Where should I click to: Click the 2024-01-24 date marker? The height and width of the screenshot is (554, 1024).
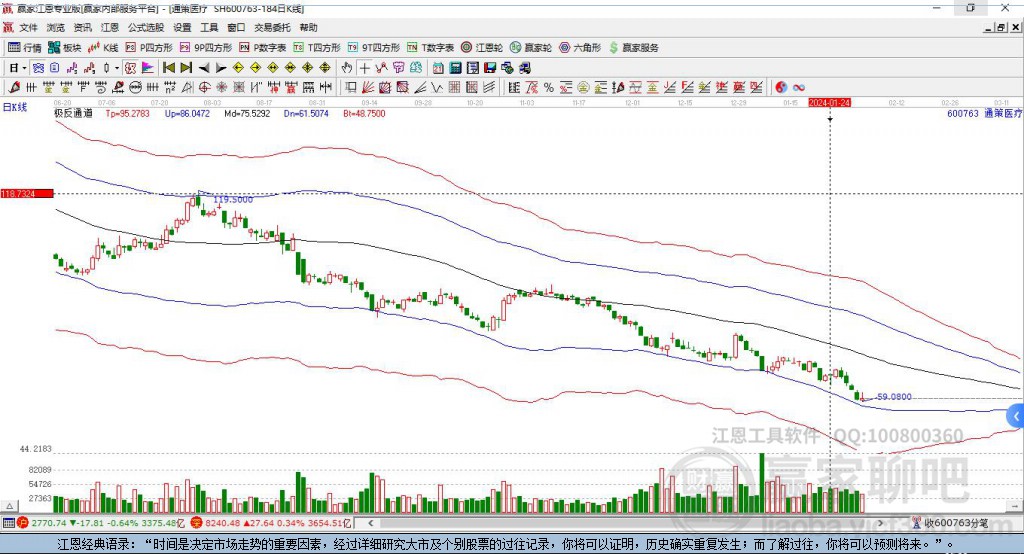click(x=829, y=103)
